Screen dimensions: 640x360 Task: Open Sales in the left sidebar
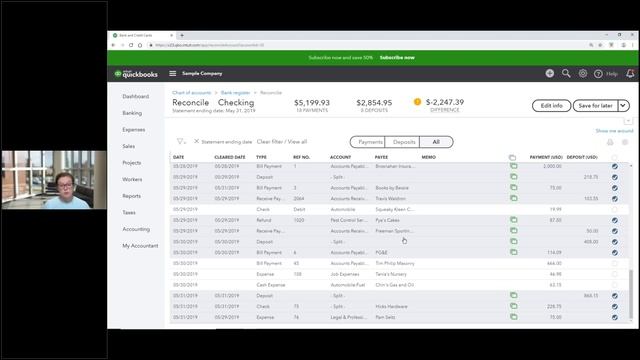tap(129, 146)
